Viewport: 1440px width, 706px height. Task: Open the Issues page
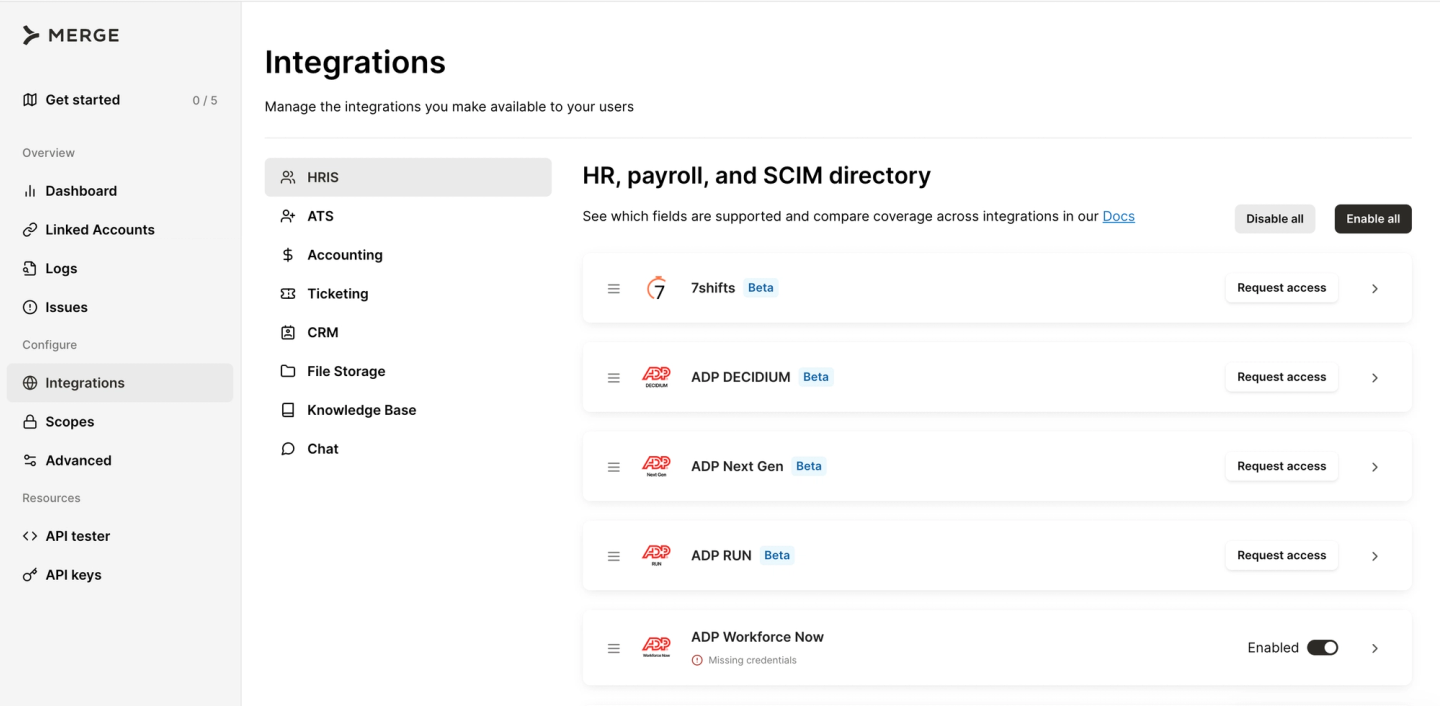coord(120,307)
